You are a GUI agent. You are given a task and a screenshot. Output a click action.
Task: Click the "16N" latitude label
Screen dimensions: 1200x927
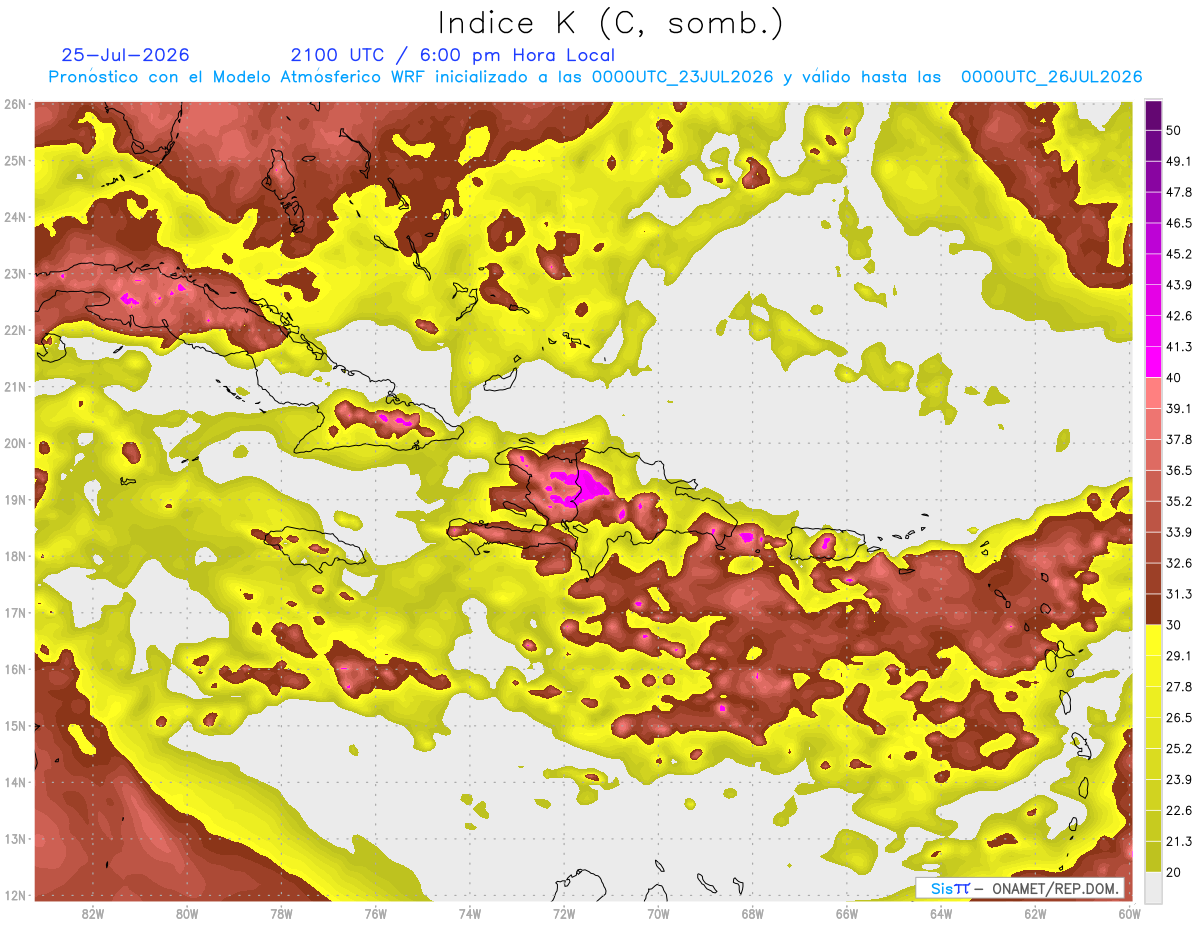pyautogui.click(x=14, y=669)
